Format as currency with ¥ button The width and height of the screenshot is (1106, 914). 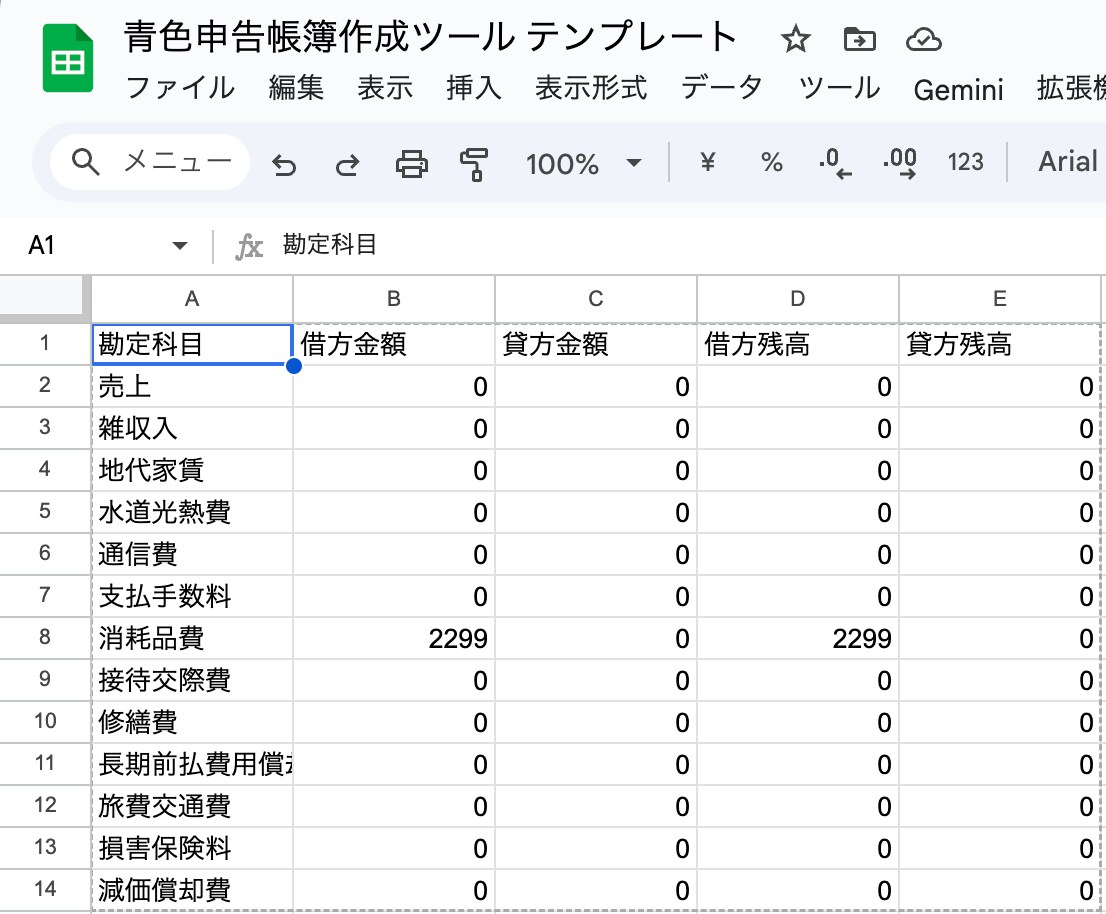tap(707, 162)
